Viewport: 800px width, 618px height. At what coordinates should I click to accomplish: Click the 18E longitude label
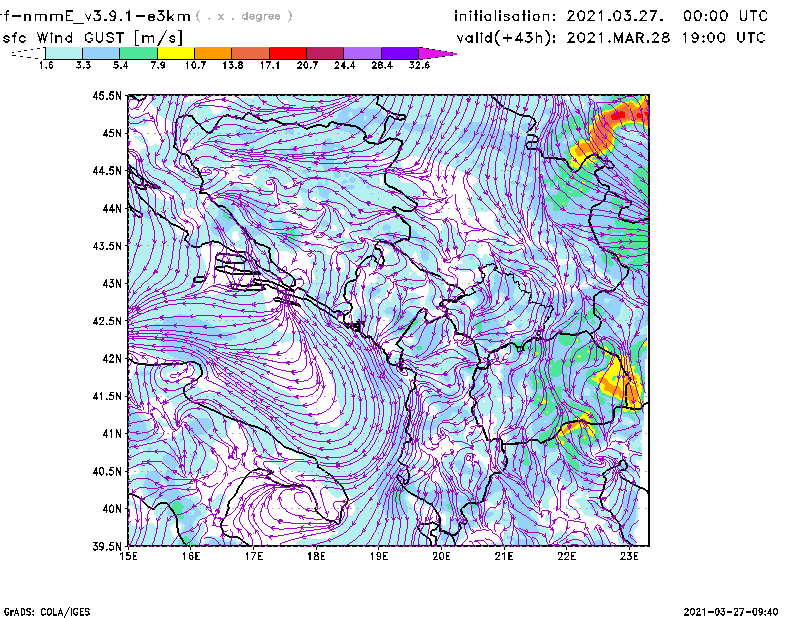pyautogui.click(x=316, y=556)
